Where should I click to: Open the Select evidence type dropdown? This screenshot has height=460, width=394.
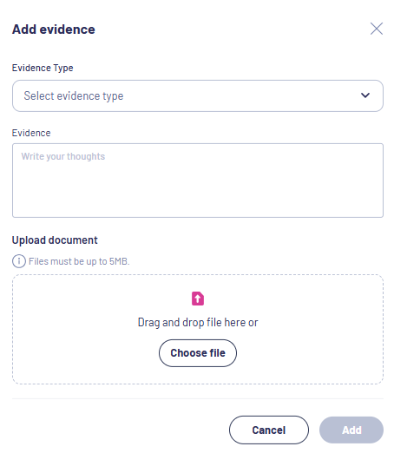tap(198, 96)
